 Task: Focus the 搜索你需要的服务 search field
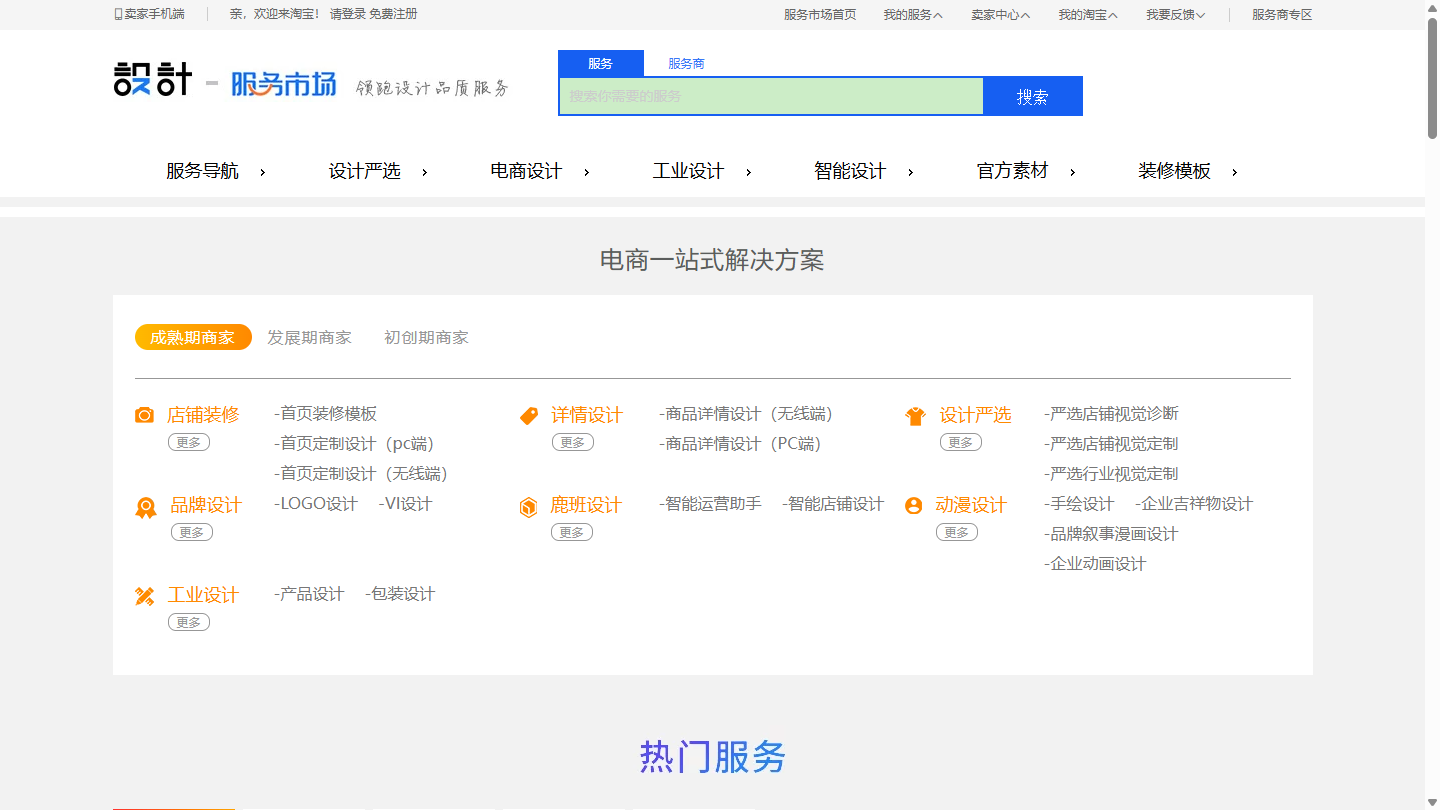click(771, 96)
